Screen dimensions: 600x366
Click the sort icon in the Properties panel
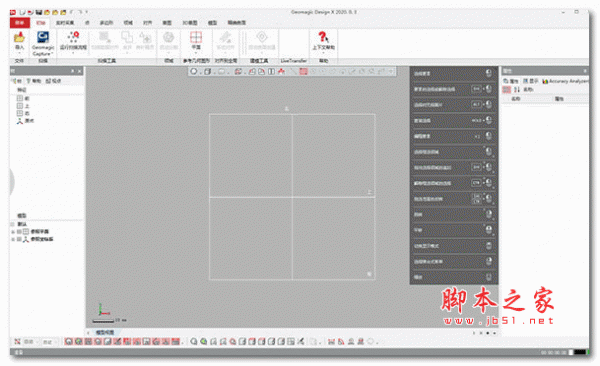tap(517, 90)
